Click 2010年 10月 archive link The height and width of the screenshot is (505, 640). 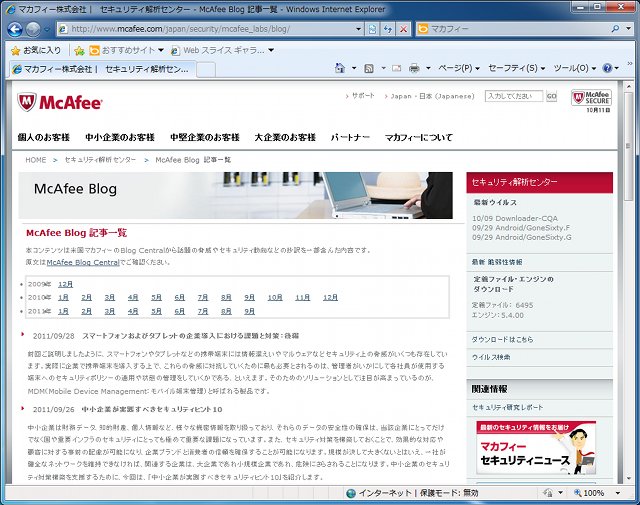[x=275, y=298]
